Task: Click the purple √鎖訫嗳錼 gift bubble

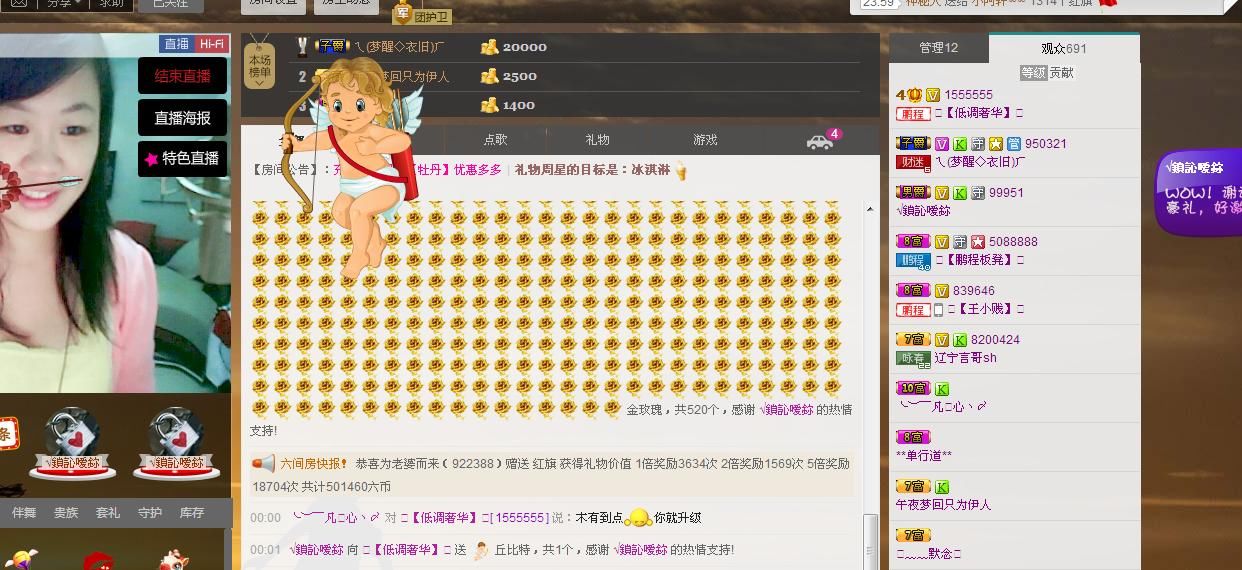Action: [x=1200, y=192]
